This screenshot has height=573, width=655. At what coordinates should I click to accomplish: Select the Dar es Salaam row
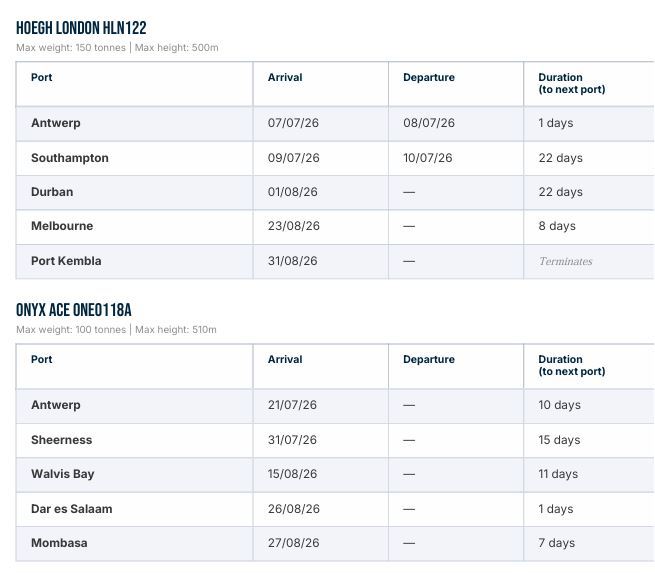coord(335,509)
